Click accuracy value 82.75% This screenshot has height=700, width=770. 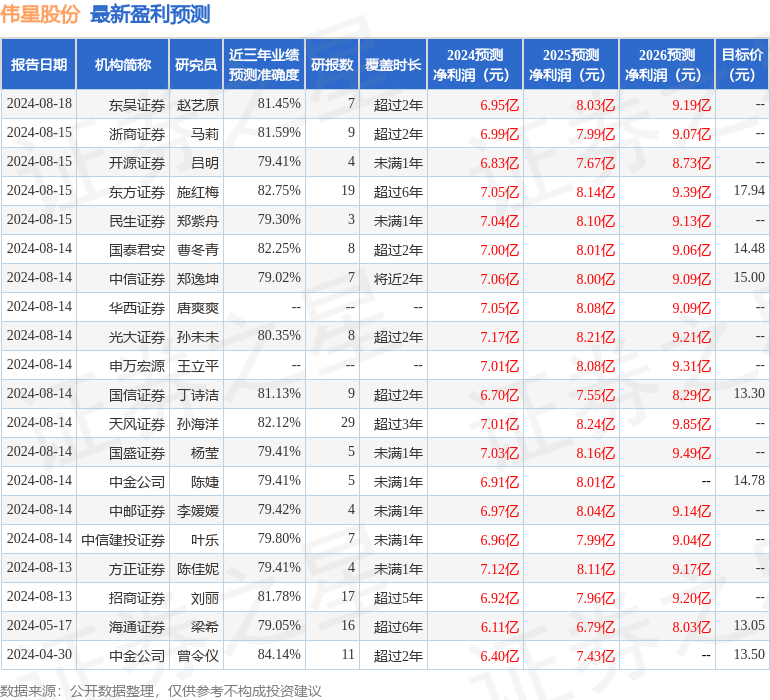(279, 190)
